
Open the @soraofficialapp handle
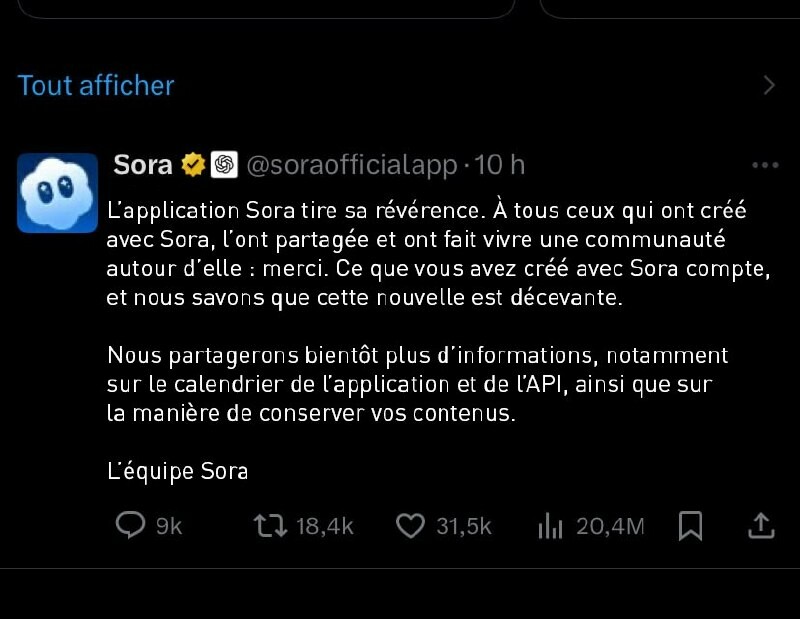[x=351, y=165]
